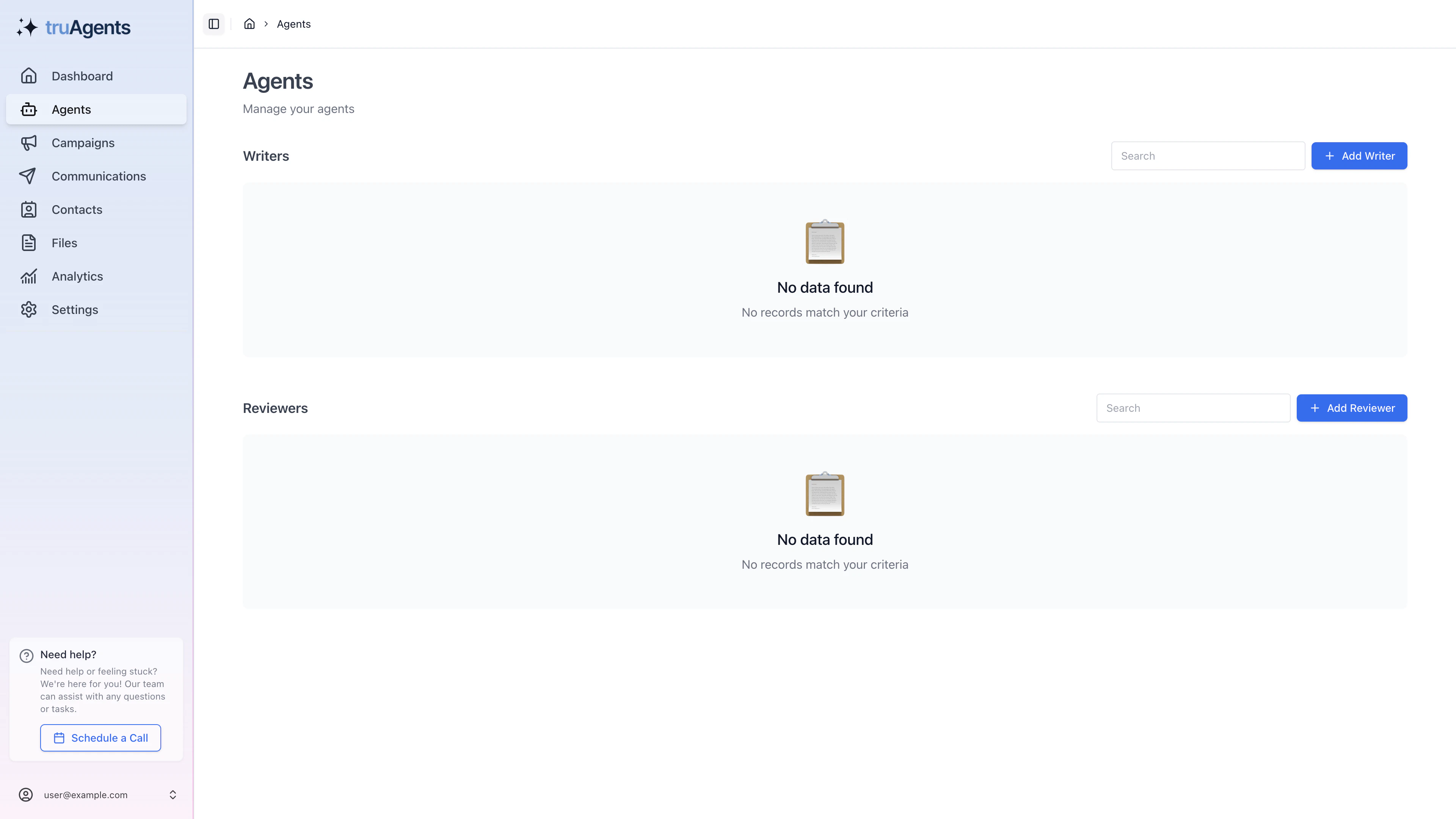Open Settings via the gear icon
Image resolution: width=1456 pixels, height=819 pixels.
click(x=29, y=309)
